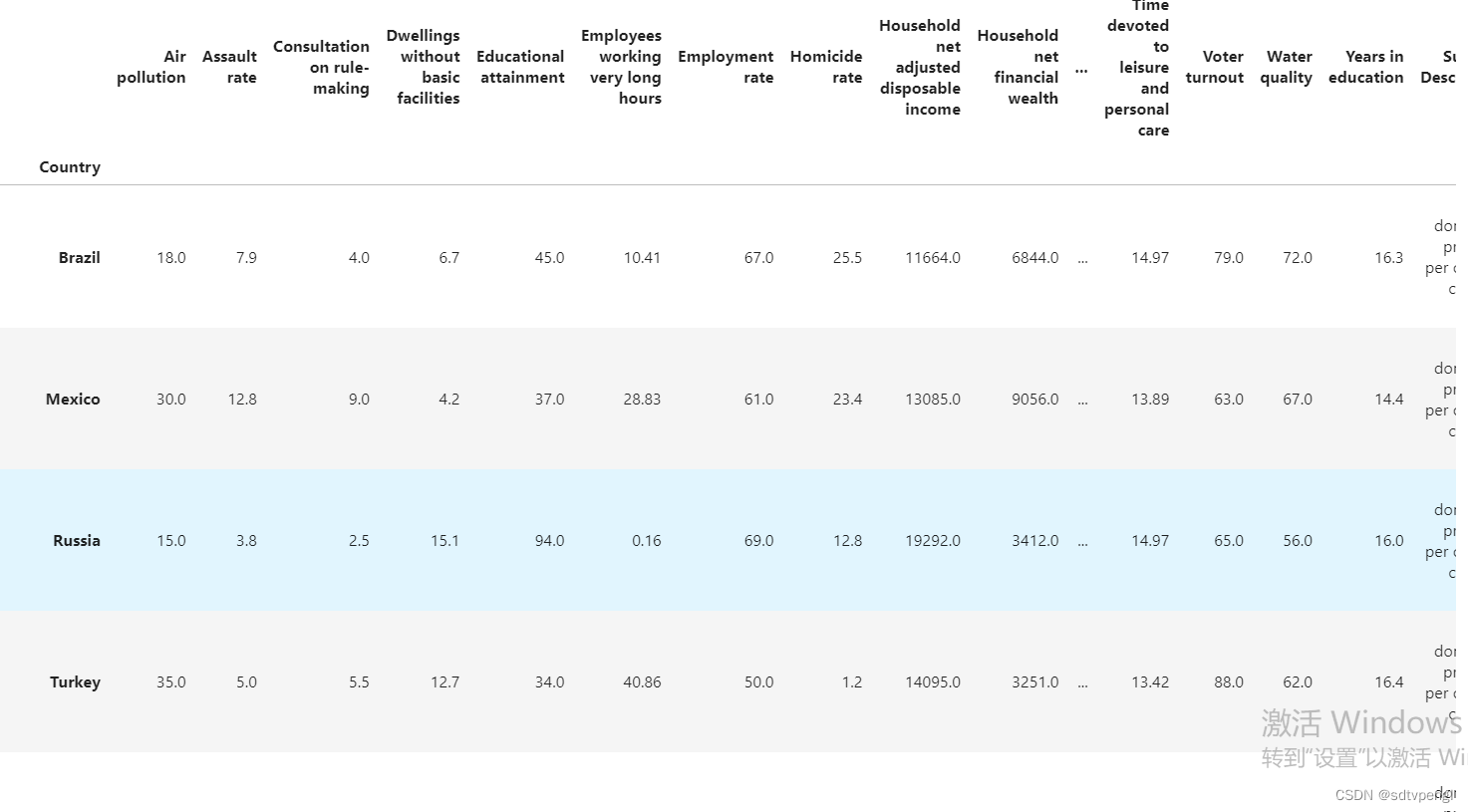Click Mexico's financial wealth value 9056.0
The height and width of the screenshot is (812, 1468).
pos(1035,399)
